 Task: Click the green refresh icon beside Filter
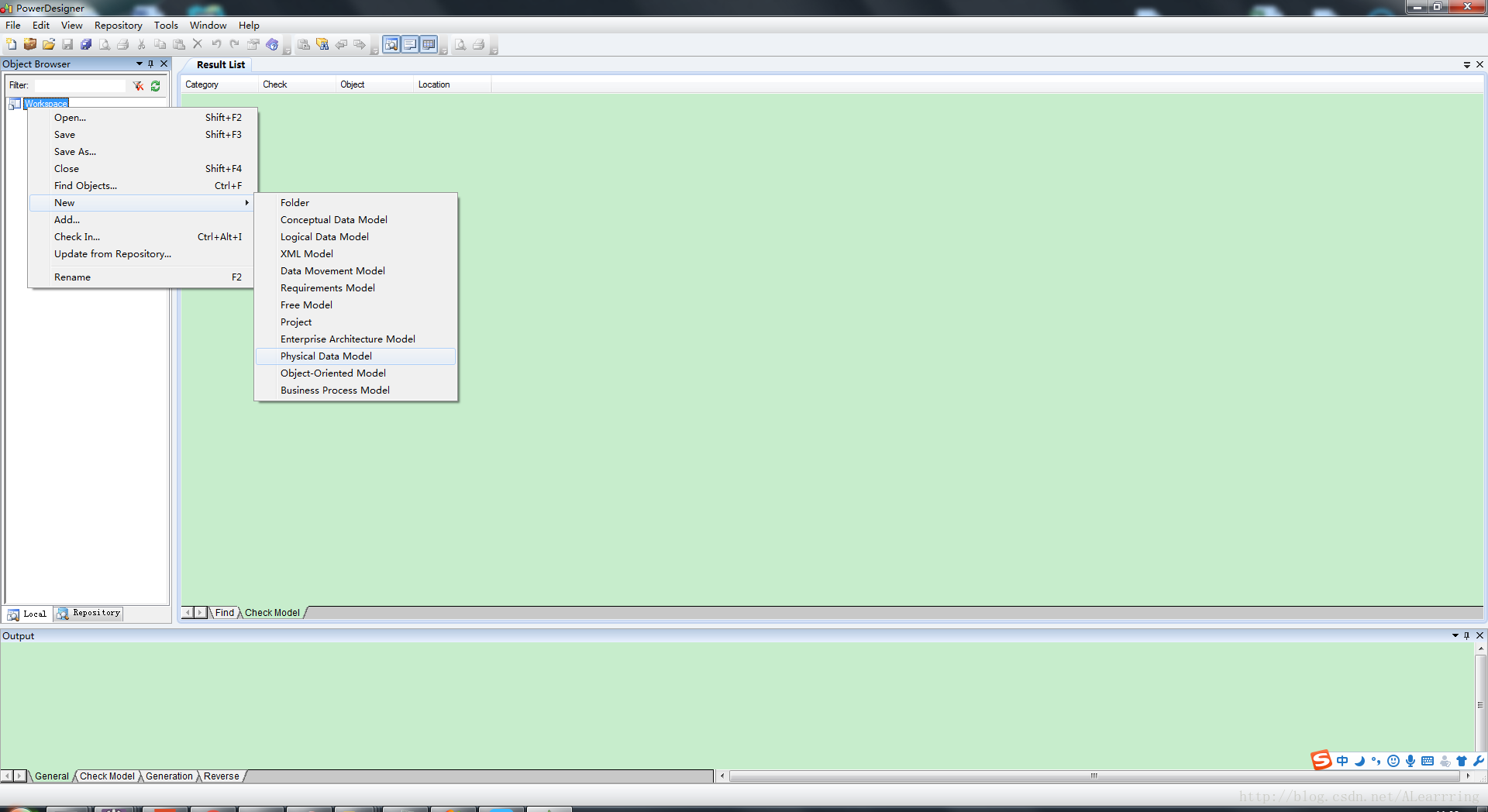pyautogui.click(x=155, y=85)
